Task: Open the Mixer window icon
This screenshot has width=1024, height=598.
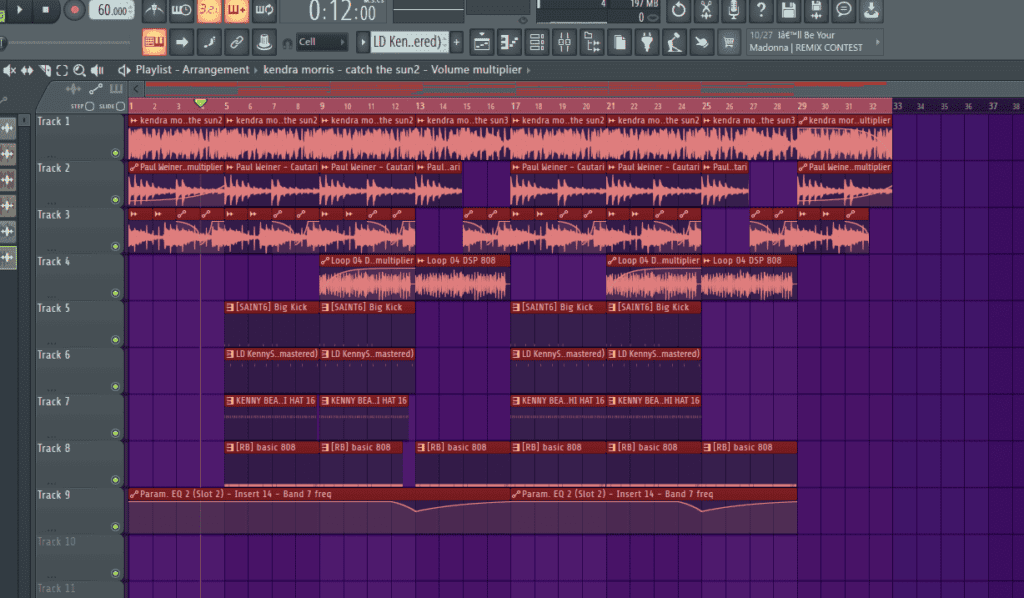Action: [564, 42]
